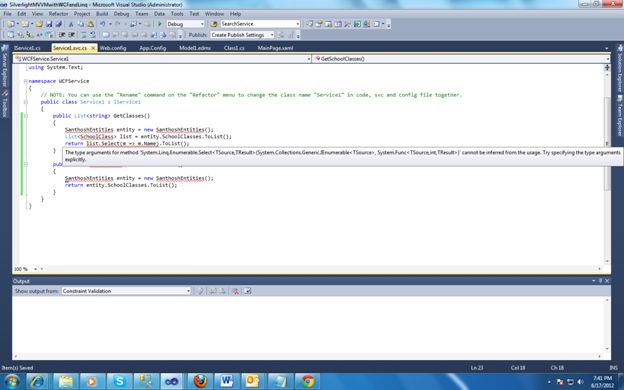
Task: Switch to the App.Config tab
Action: click(x=152, y=48)
